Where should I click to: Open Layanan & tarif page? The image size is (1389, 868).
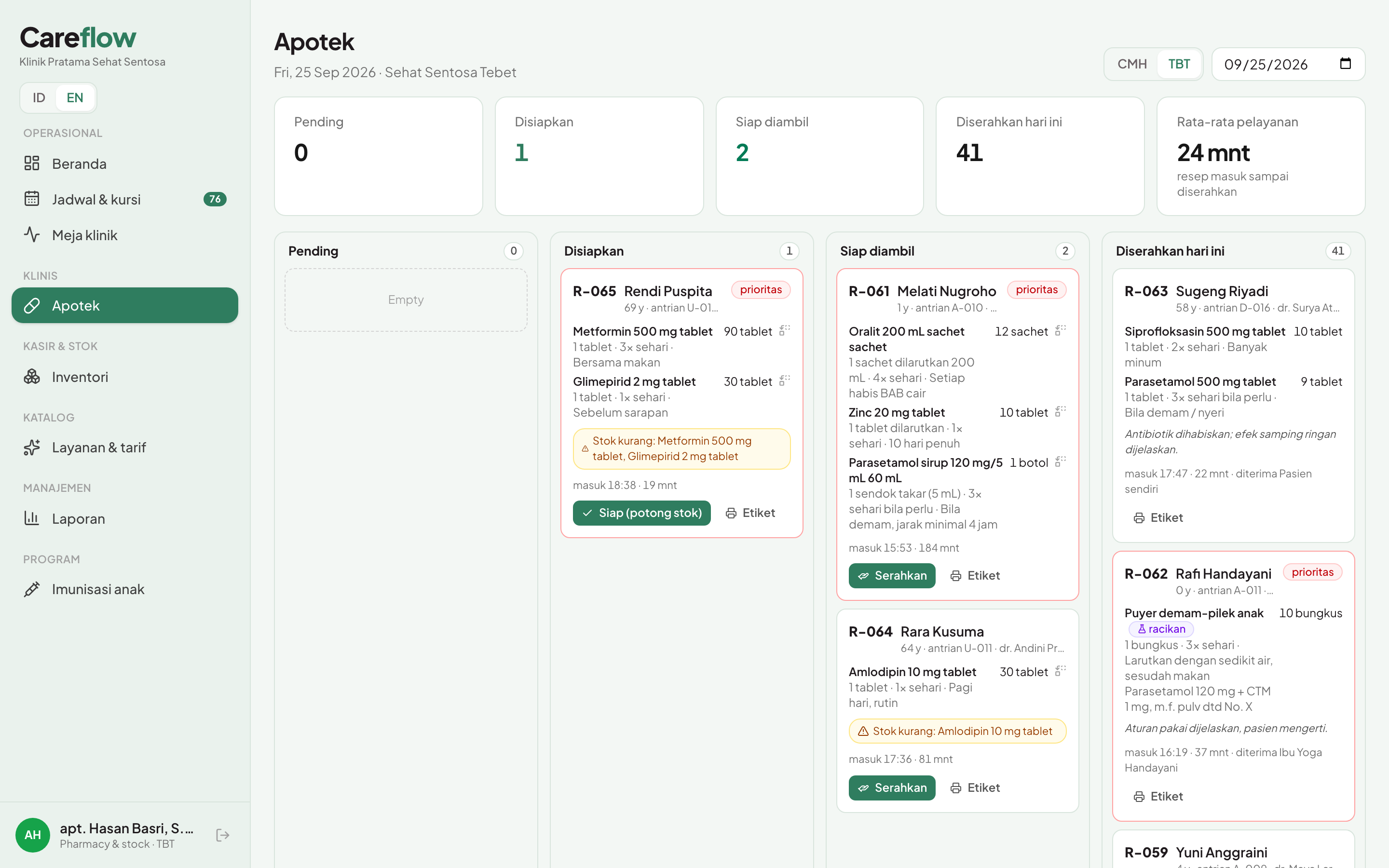click(124, 447)
